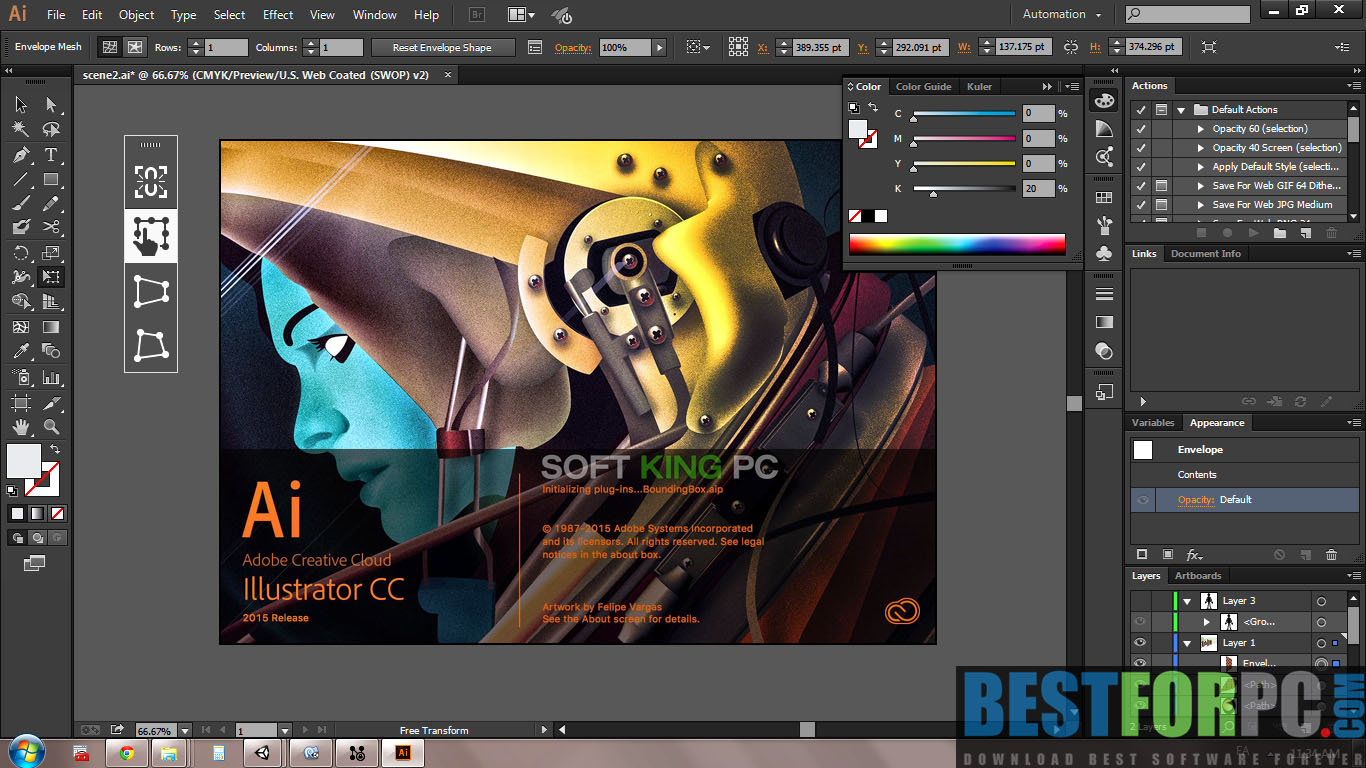Viewport: 1366px width, 768px height.
Task: Collapse the Default Actions folder
Action: click(1181, 110)
